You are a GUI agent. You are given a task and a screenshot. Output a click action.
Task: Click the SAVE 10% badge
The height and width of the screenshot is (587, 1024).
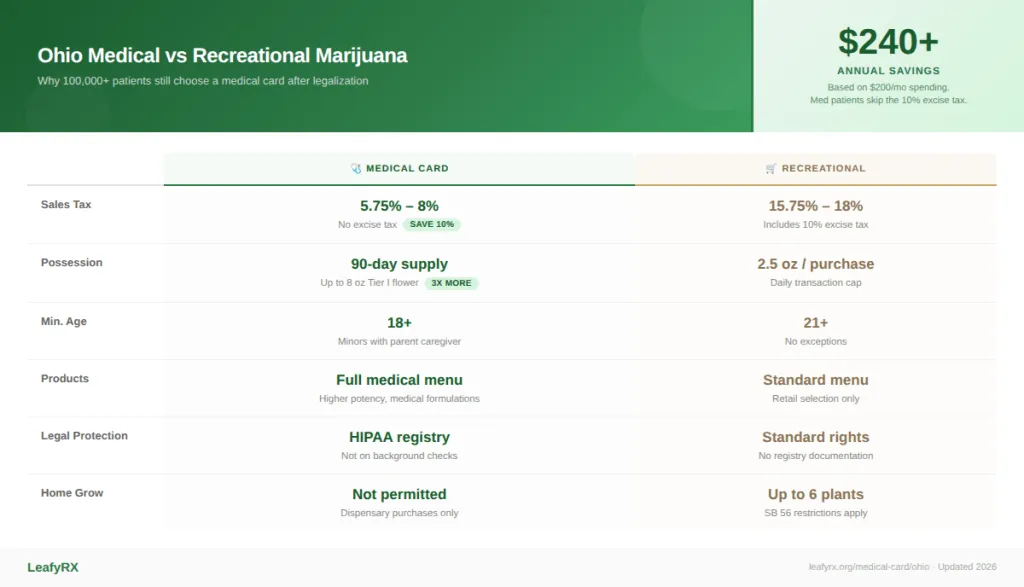(x=432, y=225)
